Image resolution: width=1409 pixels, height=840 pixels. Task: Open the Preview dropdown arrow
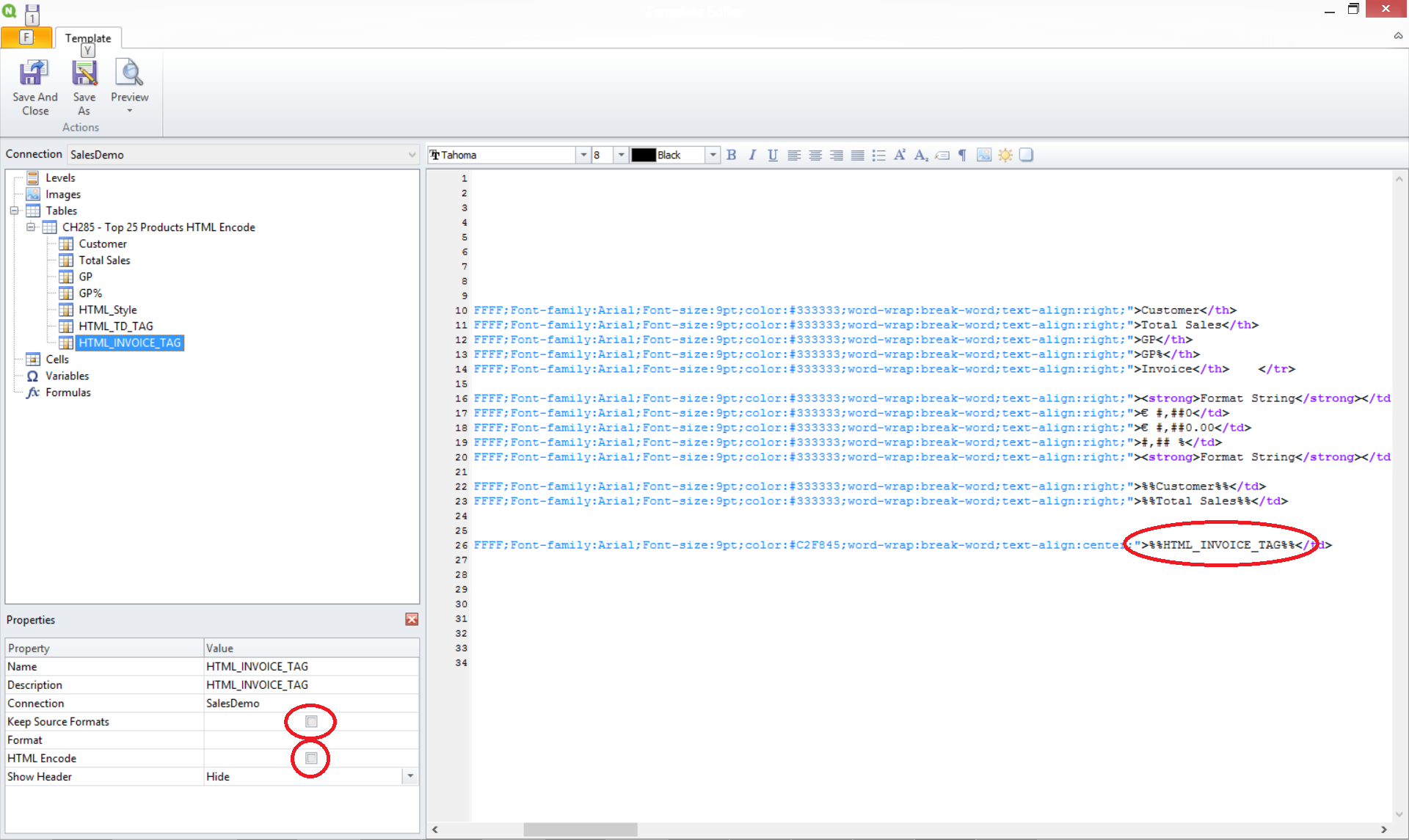(x=130, y=111)
